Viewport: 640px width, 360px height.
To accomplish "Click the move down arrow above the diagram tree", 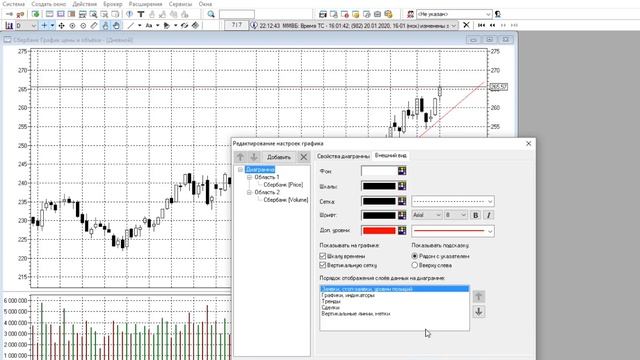I will [x=254, y=157].
